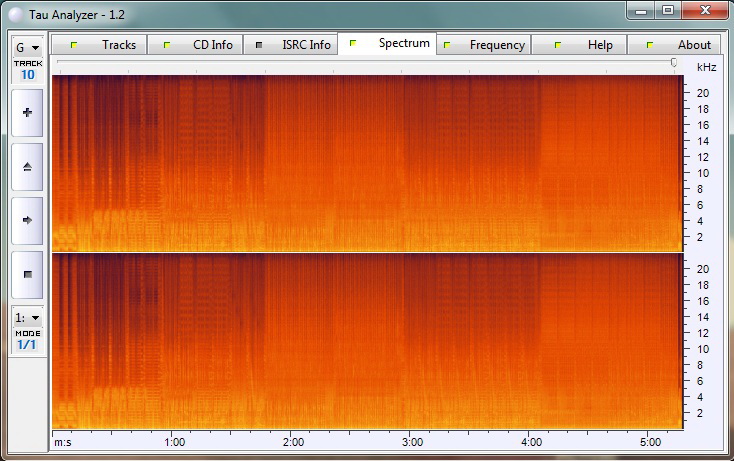Click the Tau Analyzer title bar icon
The width and height of the screenshot is (734, 461).
tap(14, 12)
